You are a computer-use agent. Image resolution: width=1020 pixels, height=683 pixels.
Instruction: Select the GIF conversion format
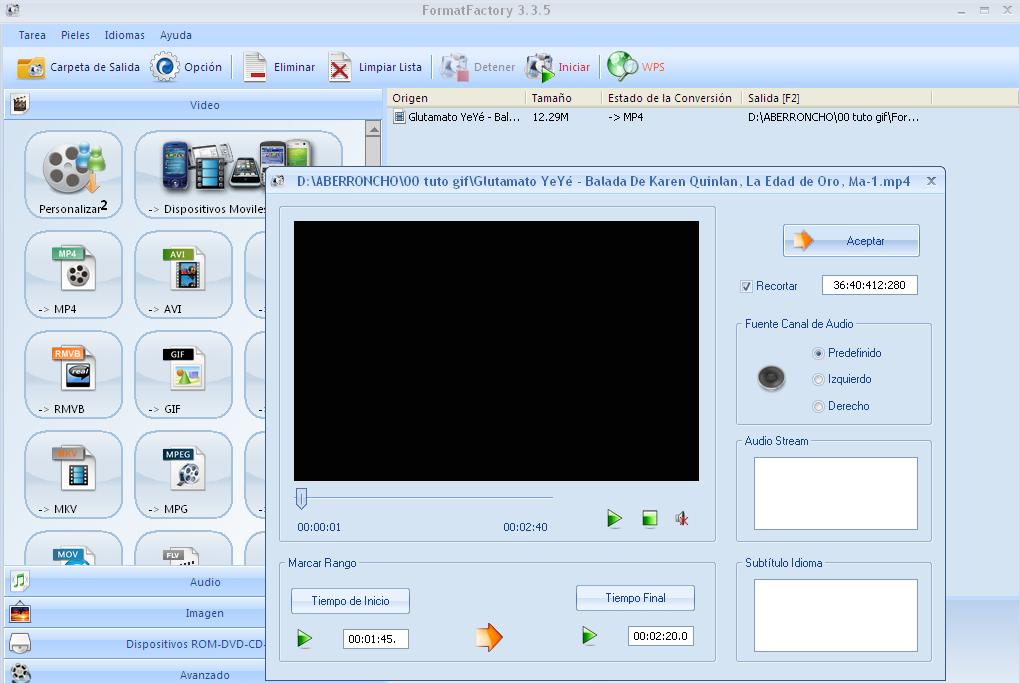[x=183, y=374]
